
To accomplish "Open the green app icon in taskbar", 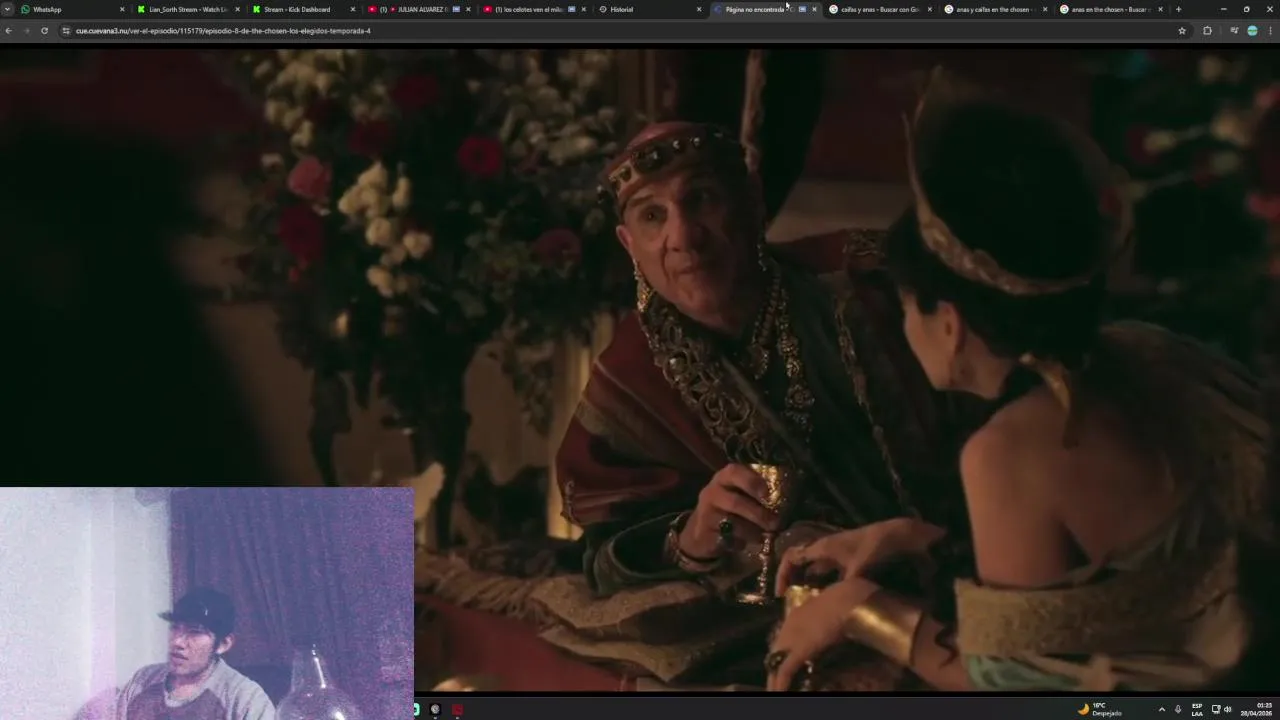I will pos(416,709).
